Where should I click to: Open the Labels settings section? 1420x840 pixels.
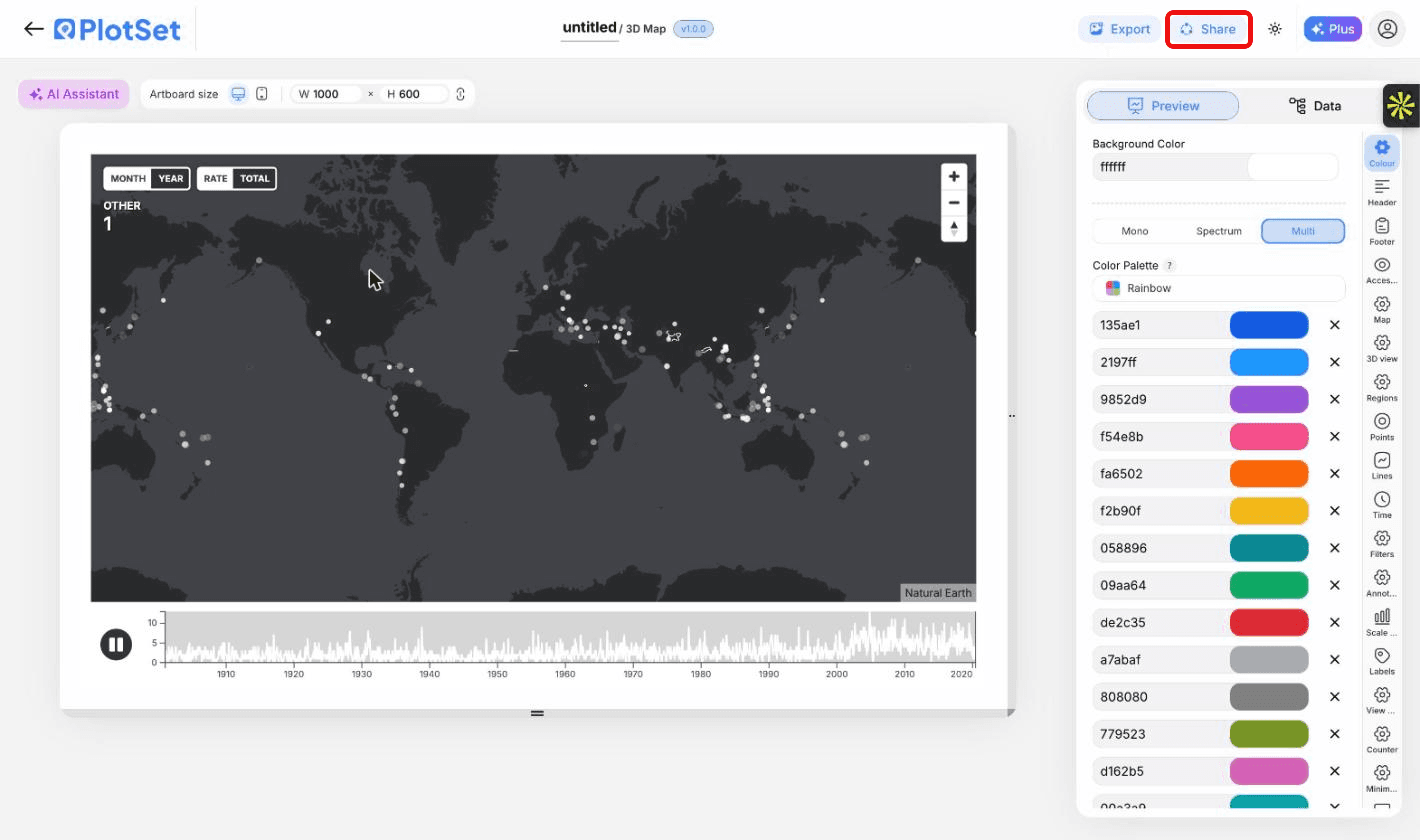1382,661
